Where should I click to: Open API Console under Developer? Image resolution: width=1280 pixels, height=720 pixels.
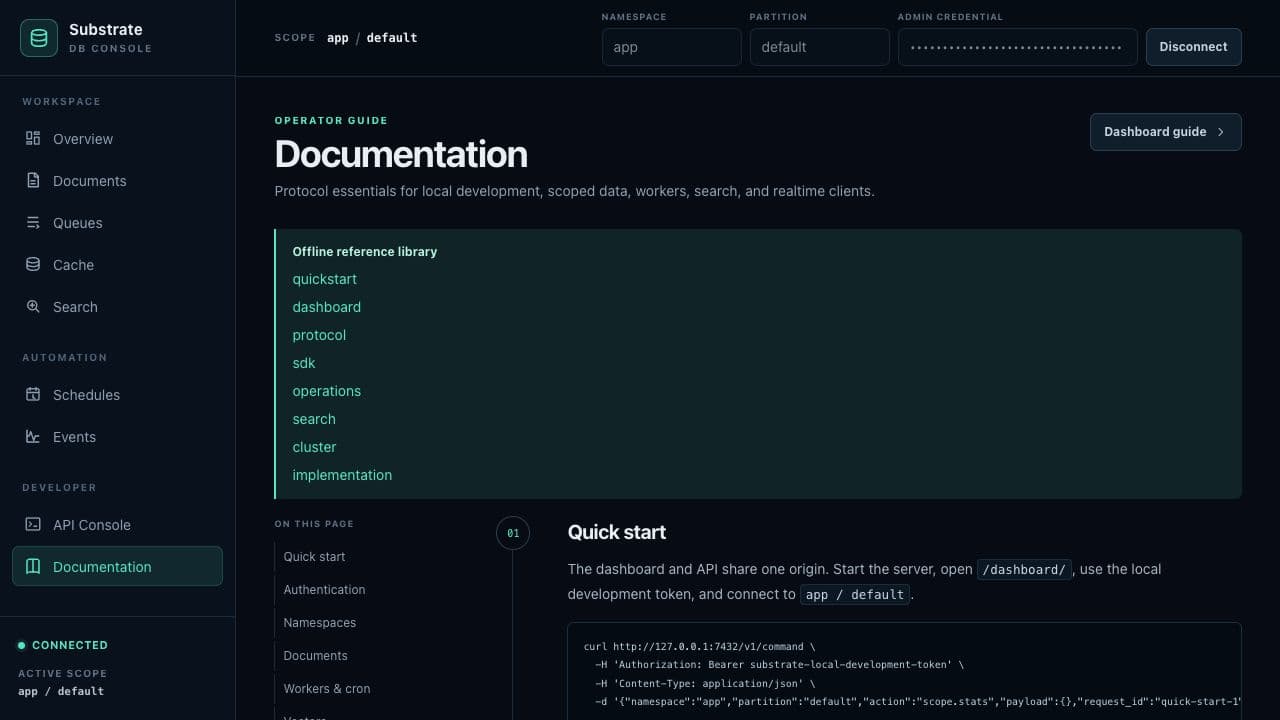(117, 525)
